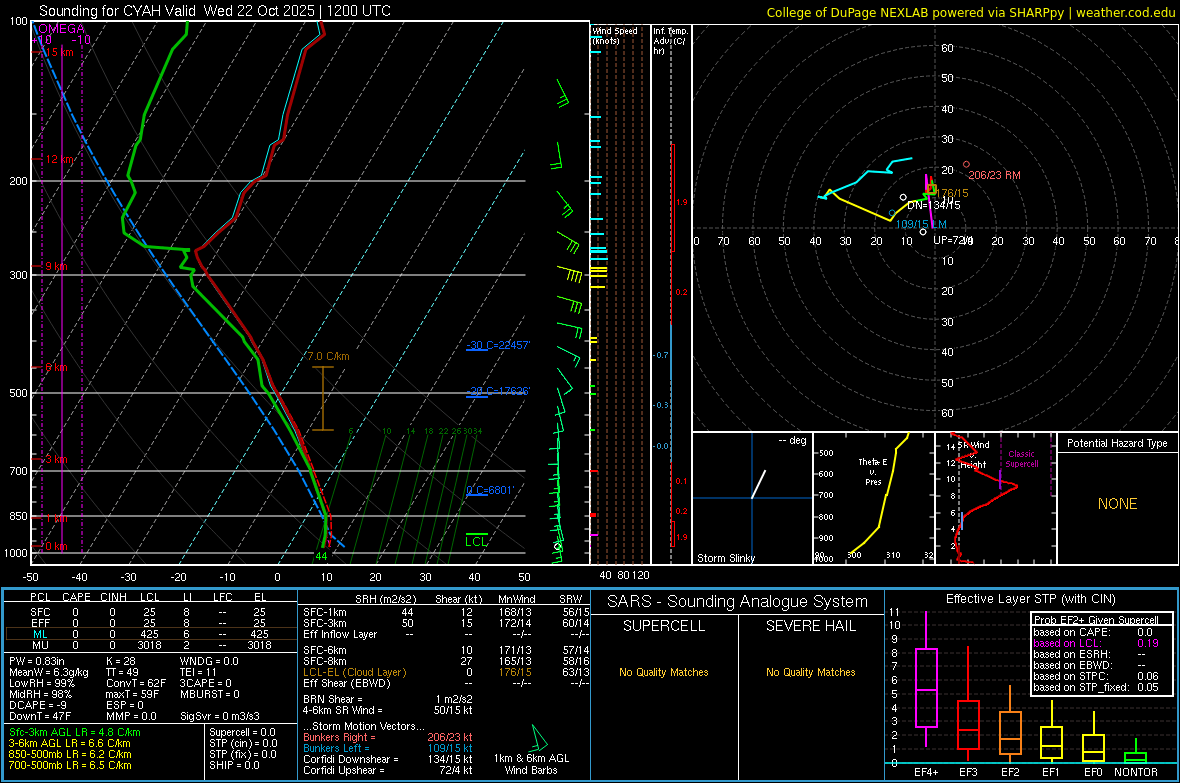Click the UP=72/4 hodograph label

point(953,240)
